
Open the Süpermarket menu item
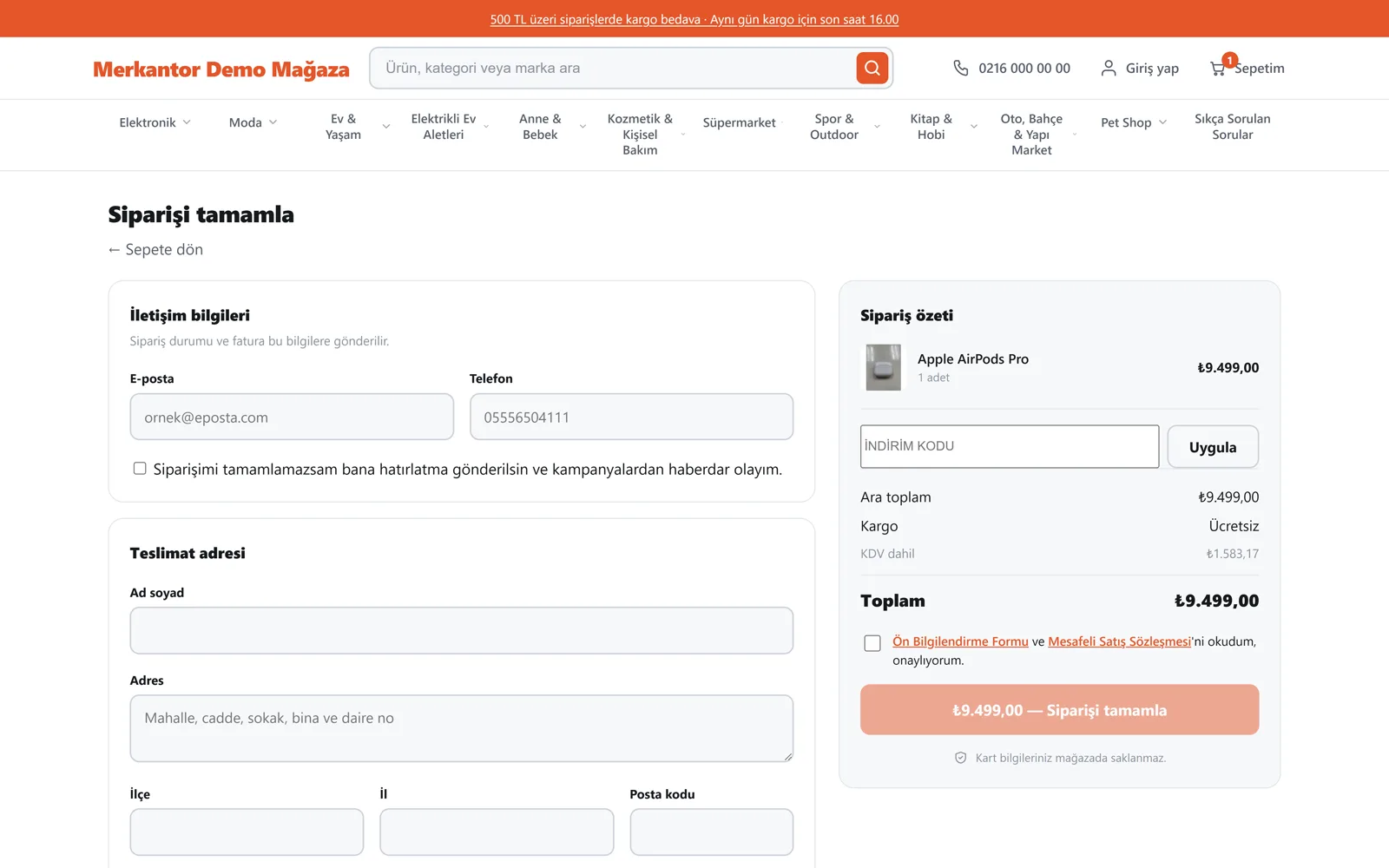(x=739, y=122)
